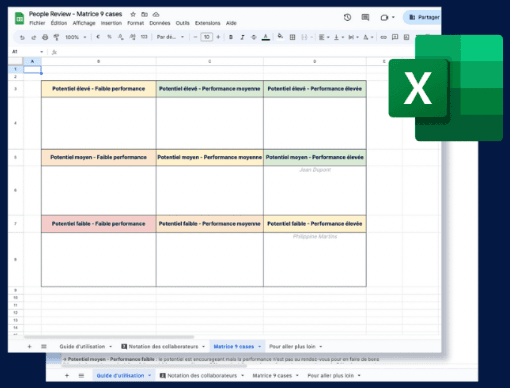This screenshot has height=388, width=510.
Task: Increase decimal places
Action: tap(132, 37)
